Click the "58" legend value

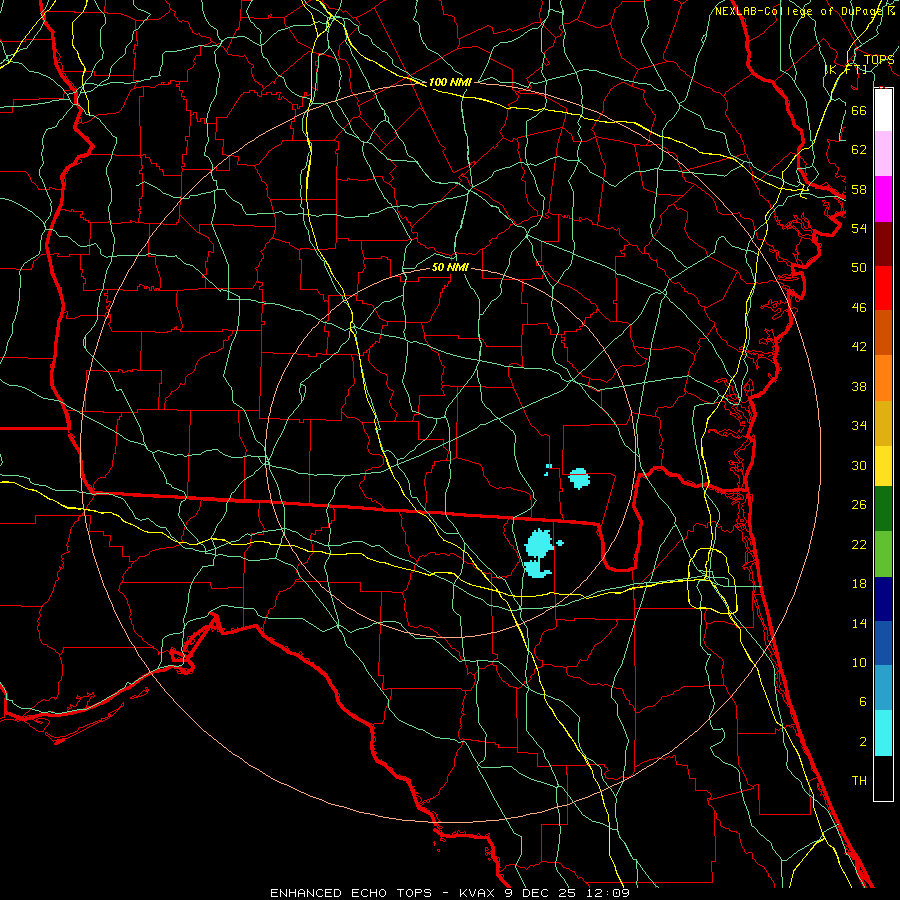pyautogui.click(x=859, y=189)
